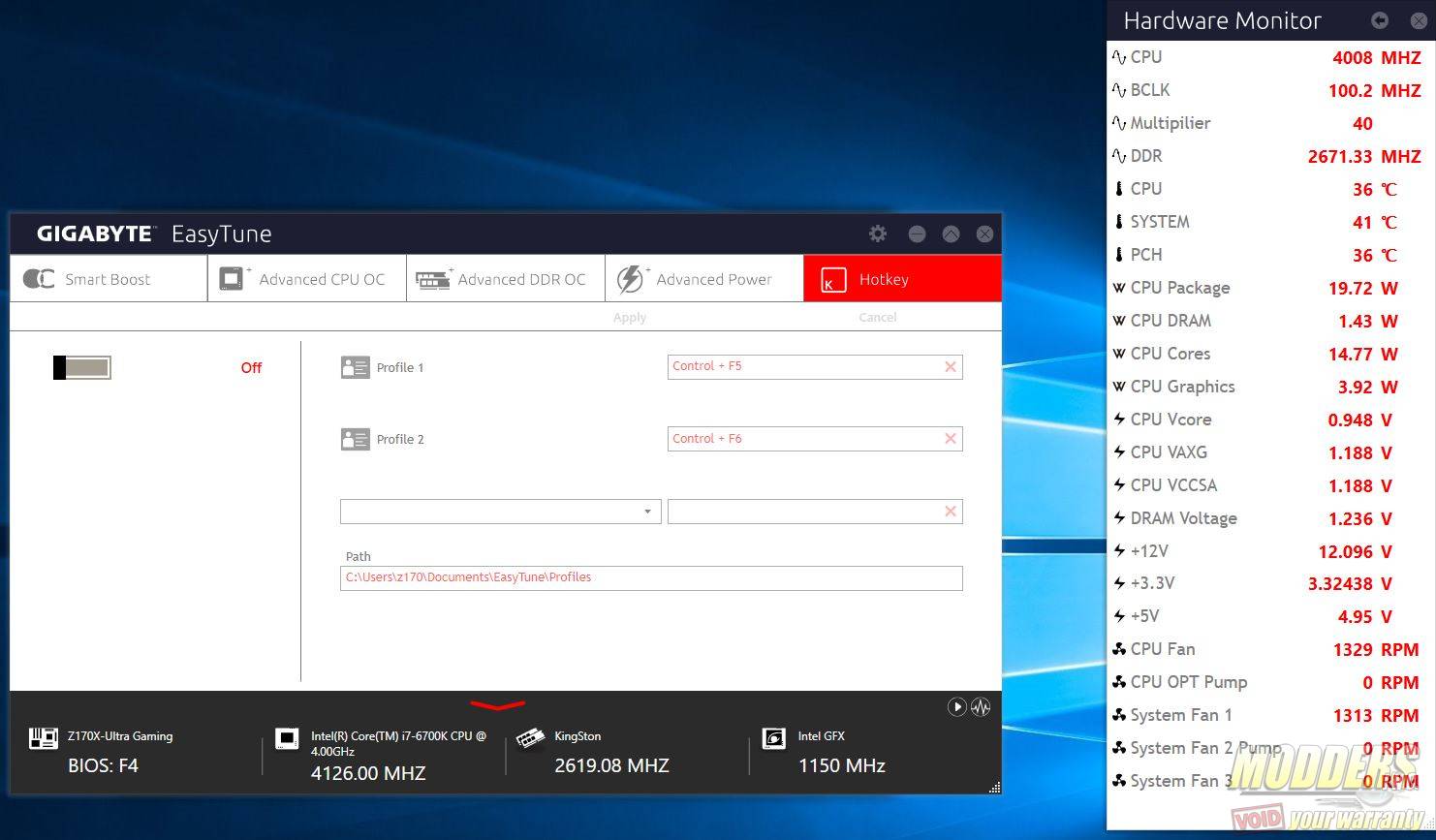Screen dimensions: 1436x840
Task: Click the memory icon by KingSton
Action: pyautogui.click(x=530, y=739)
